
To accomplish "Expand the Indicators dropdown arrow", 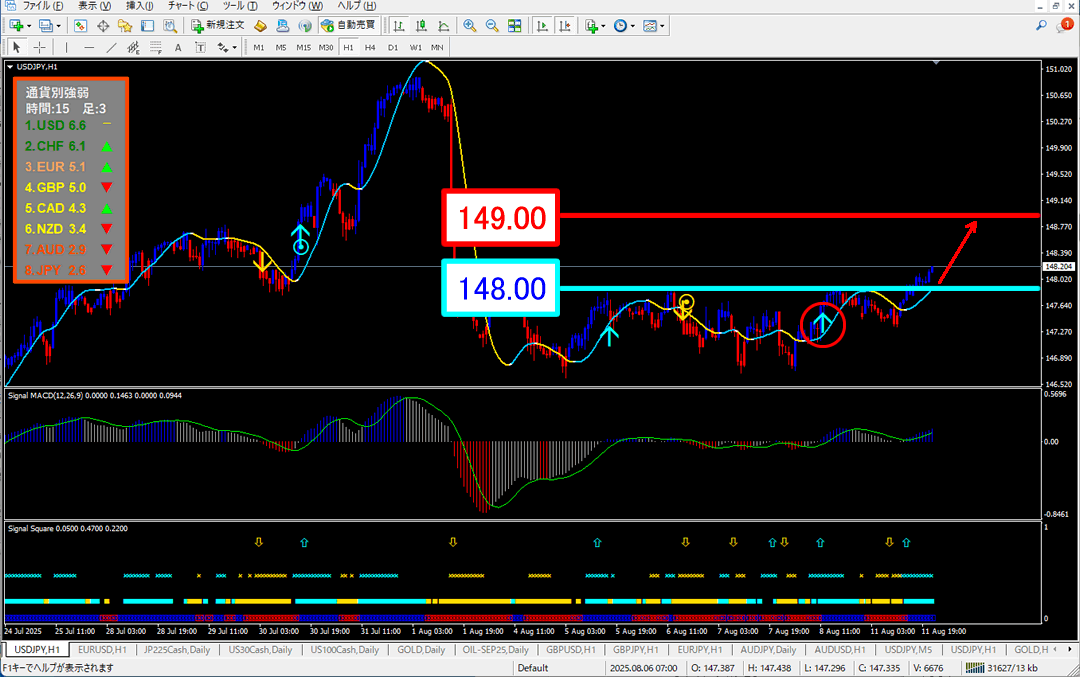I will tap(603, 26).
